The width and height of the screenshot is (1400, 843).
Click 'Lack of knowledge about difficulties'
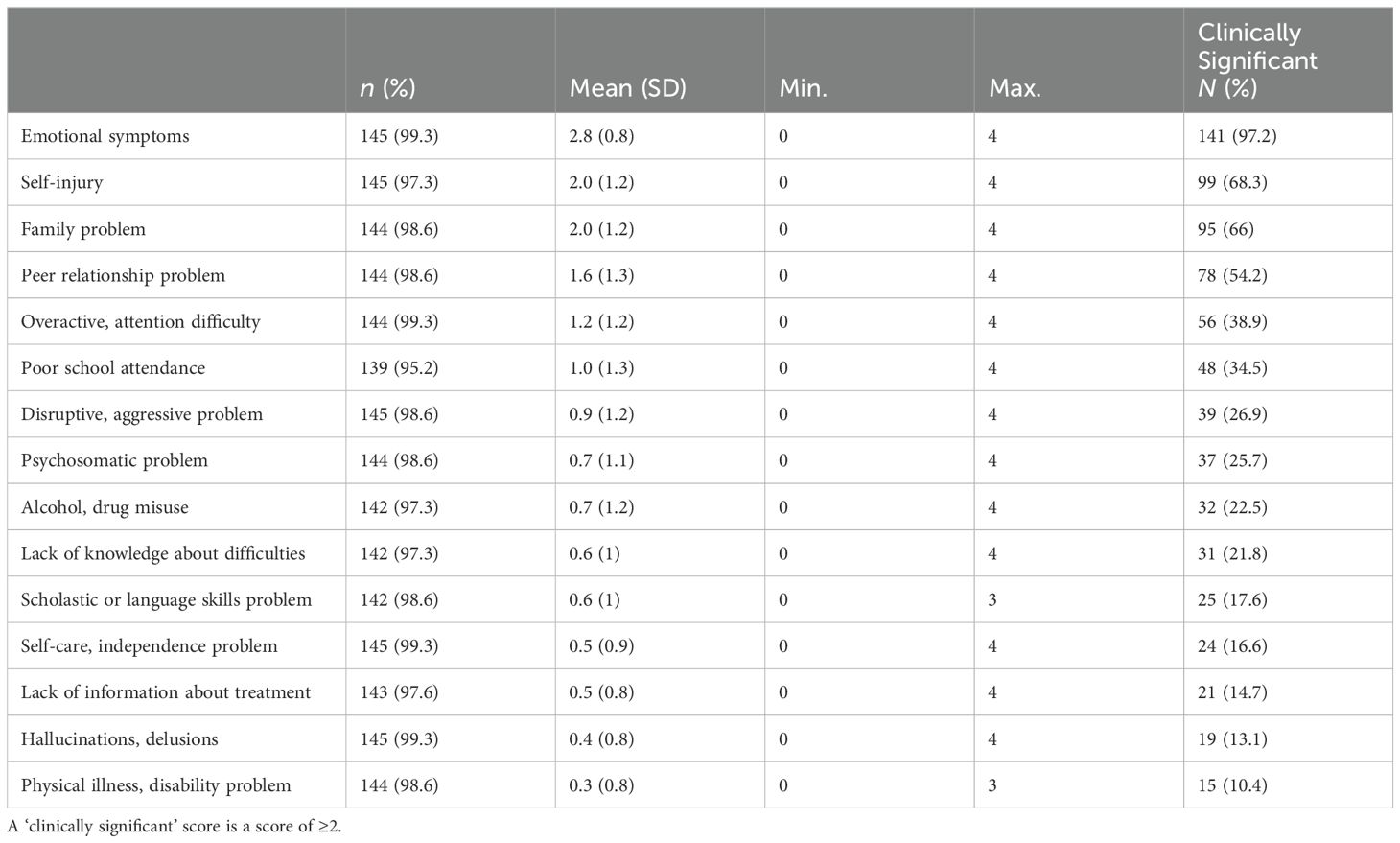pos(163,553)
